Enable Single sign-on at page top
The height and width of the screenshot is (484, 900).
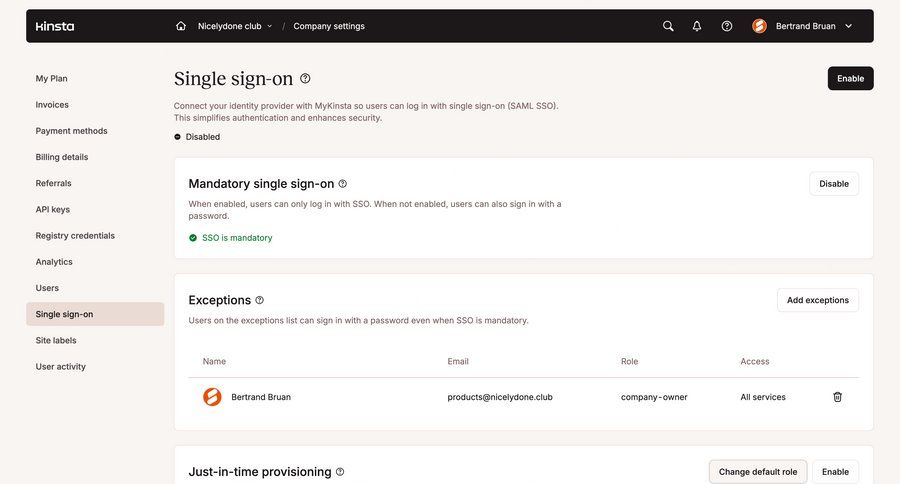click(850, 78)
